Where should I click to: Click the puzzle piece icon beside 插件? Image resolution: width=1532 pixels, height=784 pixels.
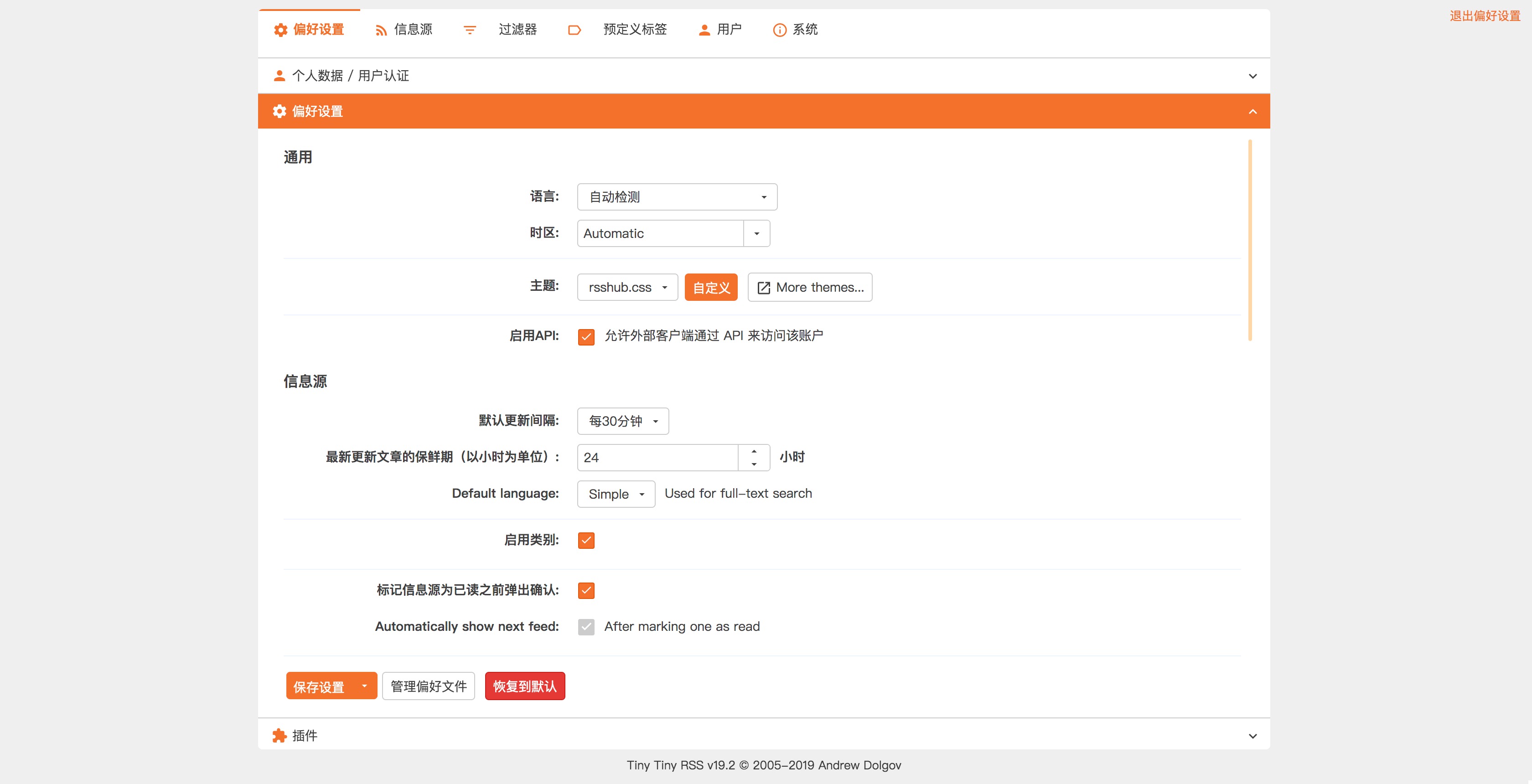coord(279,736)
